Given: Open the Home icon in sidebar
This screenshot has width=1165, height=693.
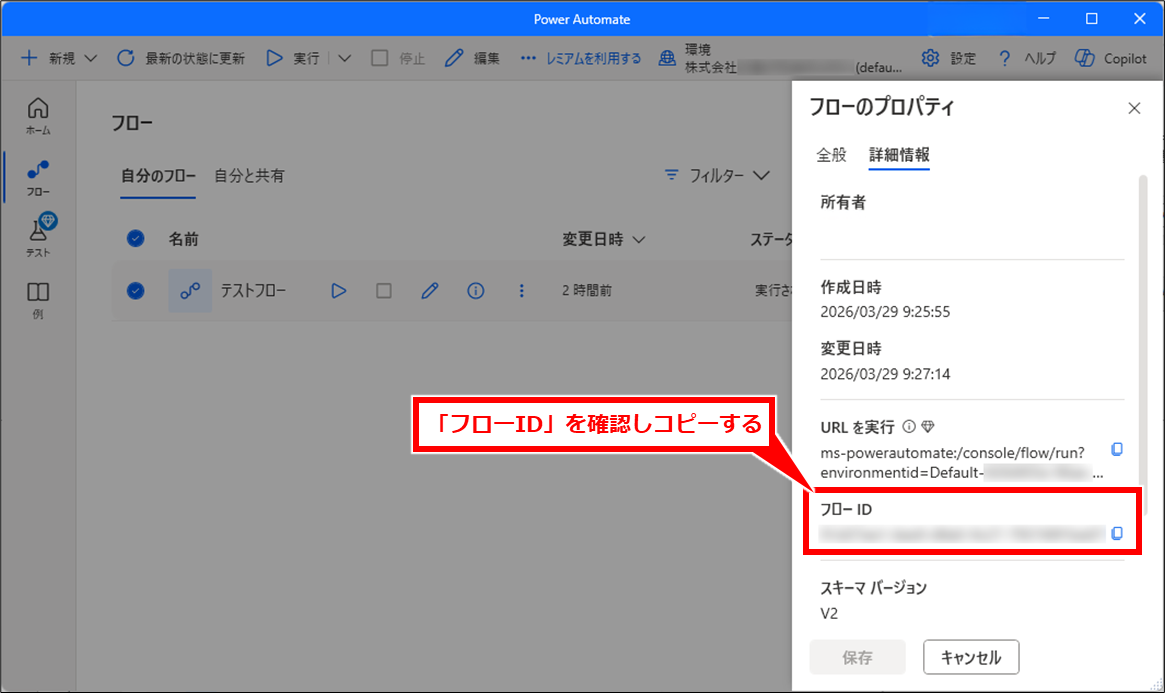Looking at the screenshot, I should 38,115.
